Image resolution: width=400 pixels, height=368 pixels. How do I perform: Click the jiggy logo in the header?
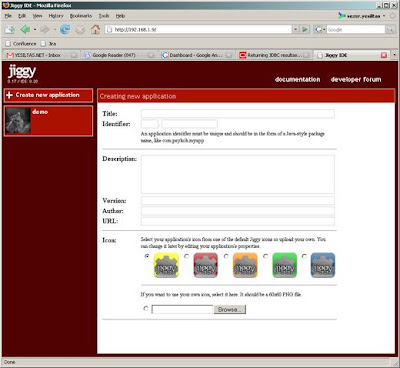pyautogui.click(x=22, y=72)
